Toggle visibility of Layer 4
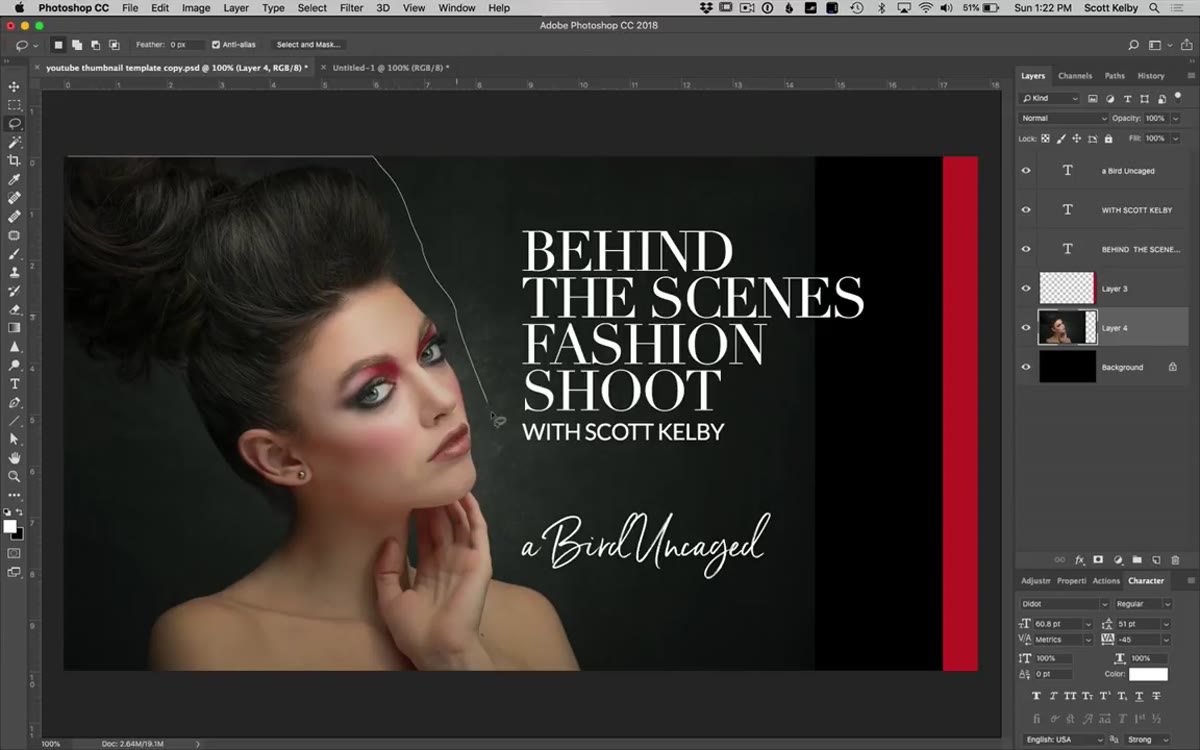 click(x=1026, y=328)
